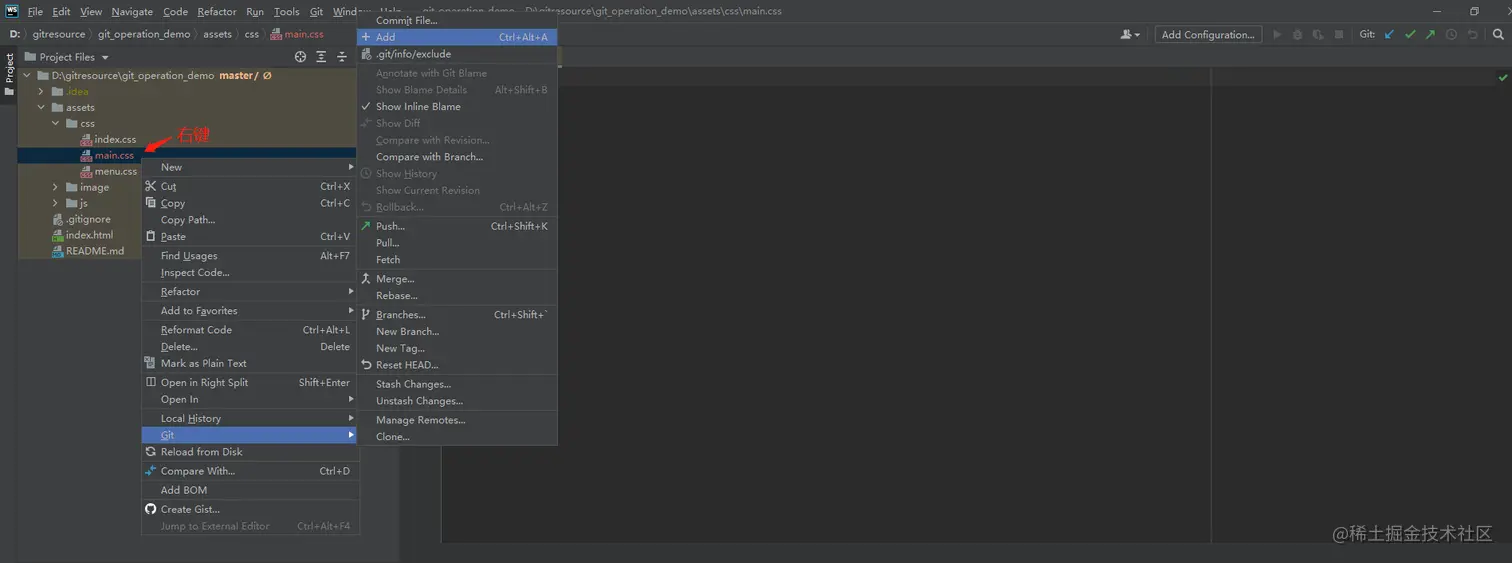Viewport: 1512px width, 563px height.
Task: Click the Git rollback icon in toolbar
Action: [x=1472, y=34]
